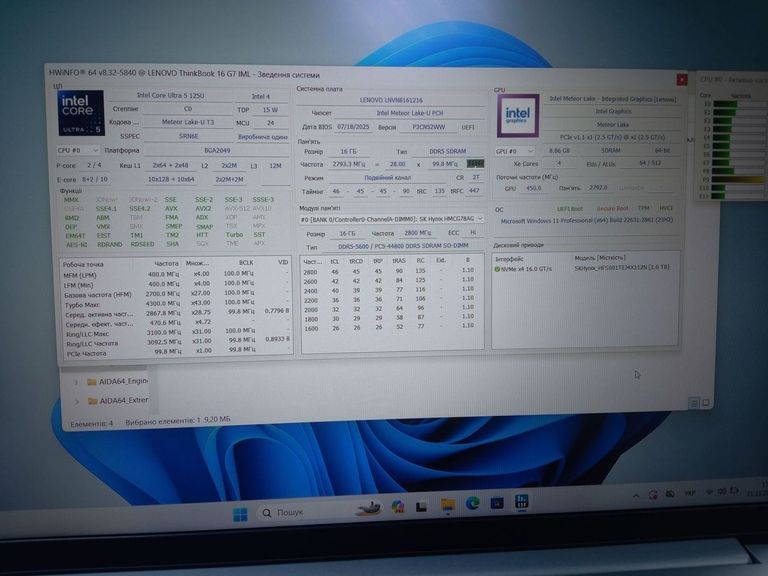
Task: Click the Intel Graphics logo image
Action: pyautogui.click(x=518, y=115)
